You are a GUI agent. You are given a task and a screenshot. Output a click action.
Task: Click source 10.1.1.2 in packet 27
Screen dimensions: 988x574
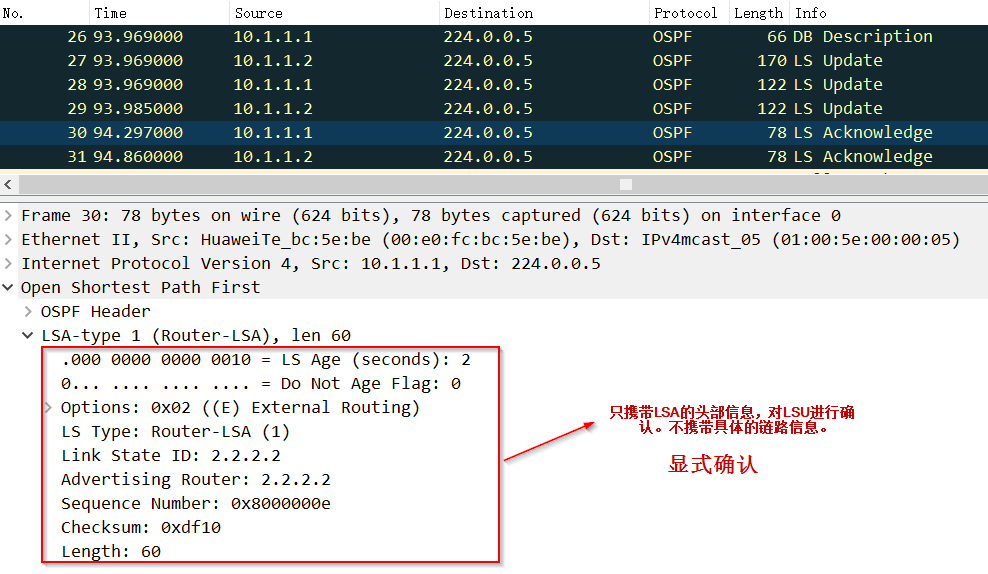coord(273,60)
